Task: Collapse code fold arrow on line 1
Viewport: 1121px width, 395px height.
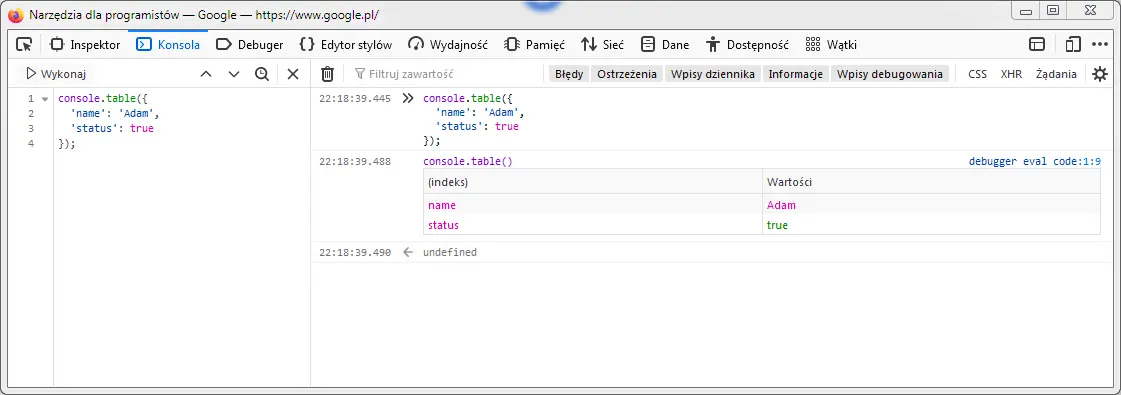Action: coord(45,99)
